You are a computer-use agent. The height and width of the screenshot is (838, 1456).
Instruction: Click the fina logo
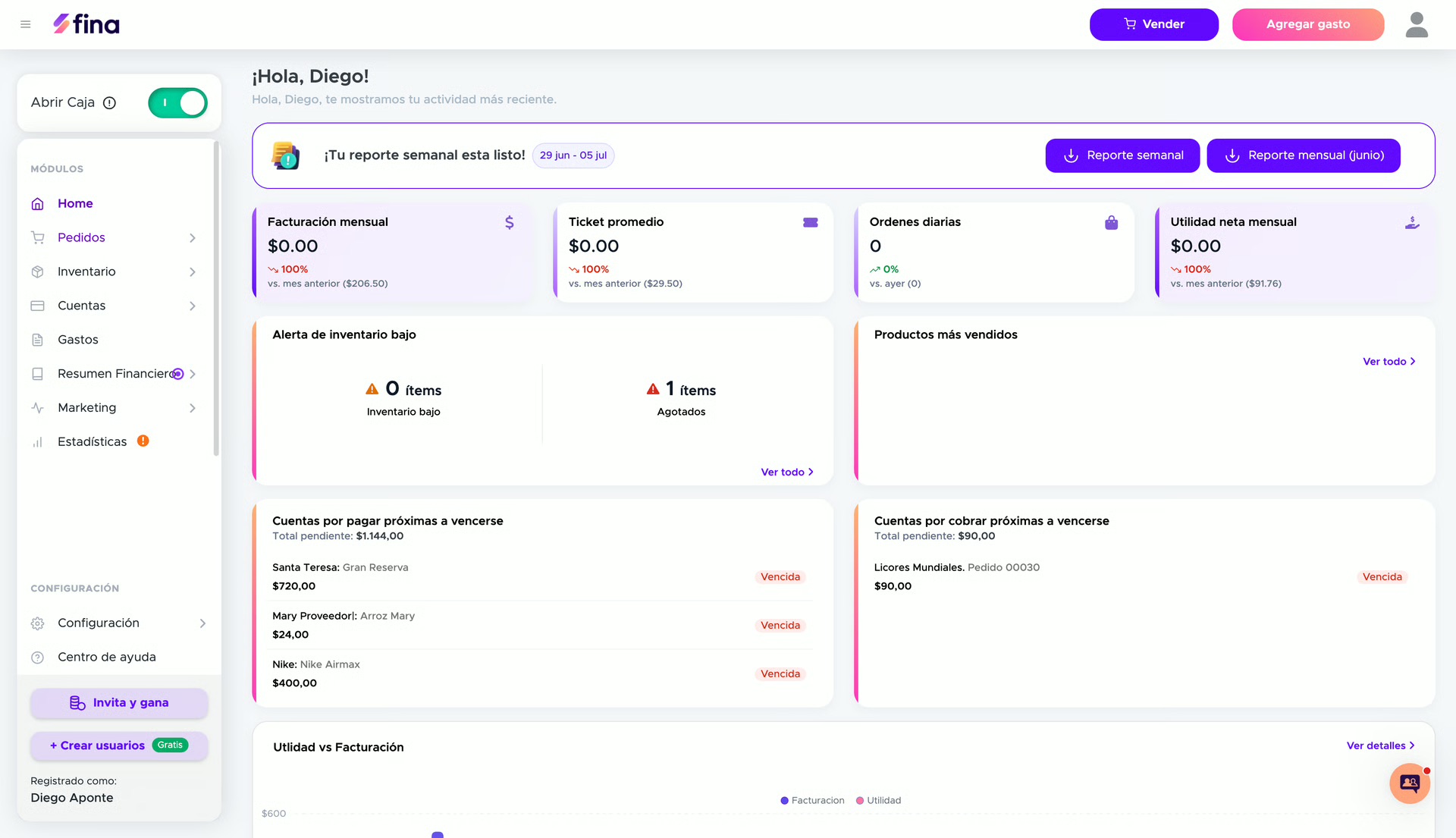86,24
